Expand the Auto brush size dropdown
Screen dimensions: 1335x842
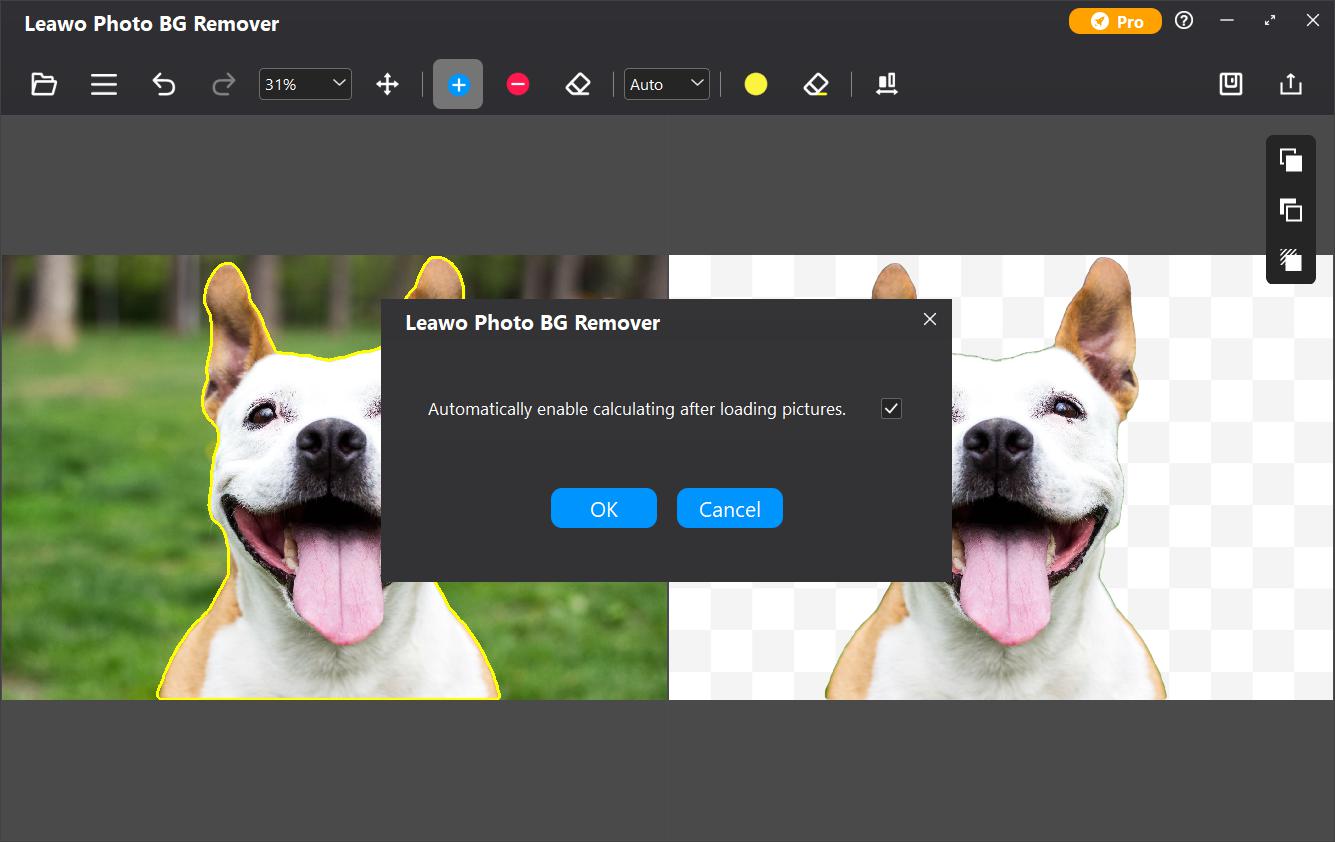(x=697, y=84)
